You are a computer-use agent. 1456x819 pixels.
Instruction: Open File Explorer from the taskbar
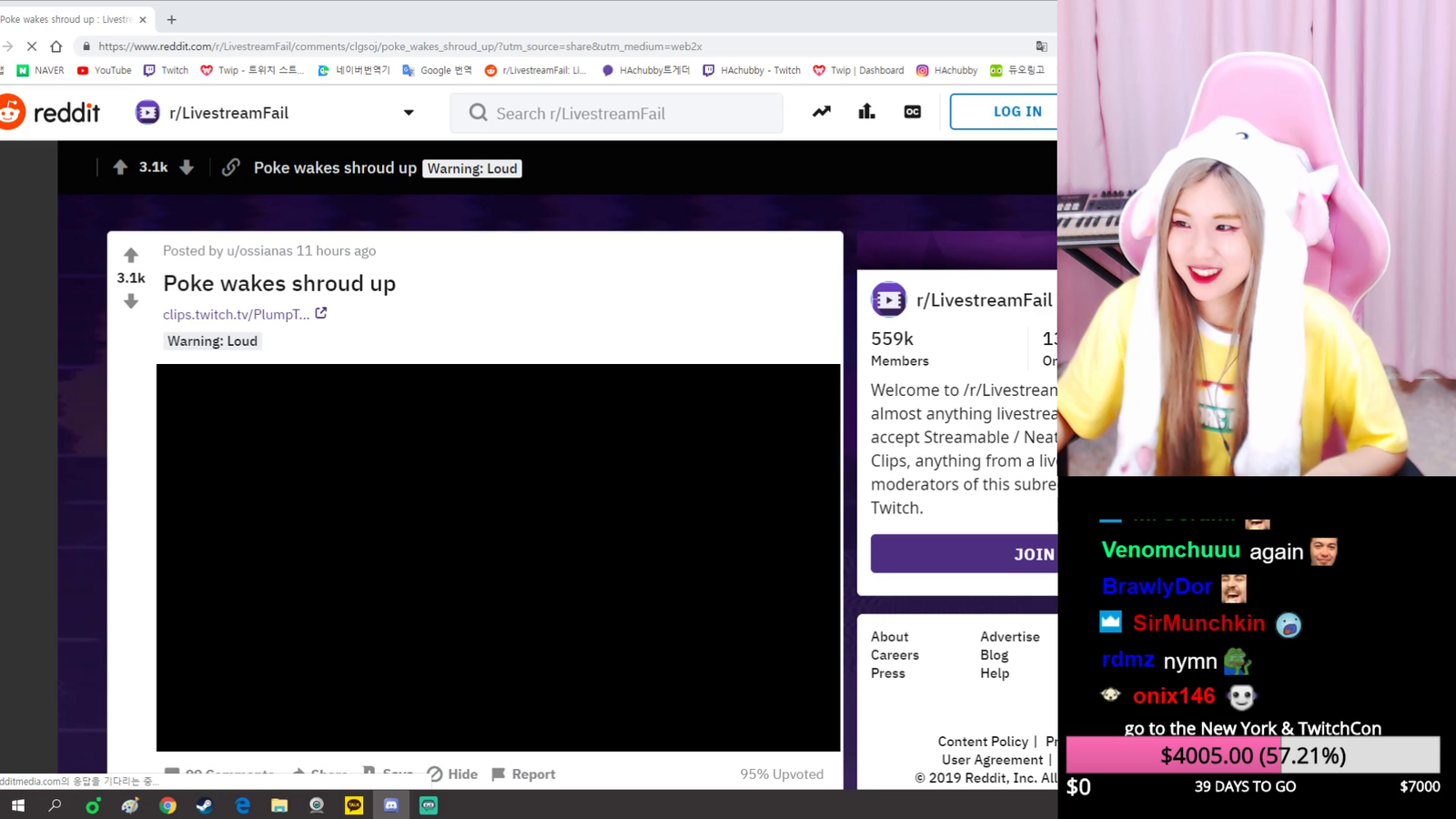tap(279, 805)
